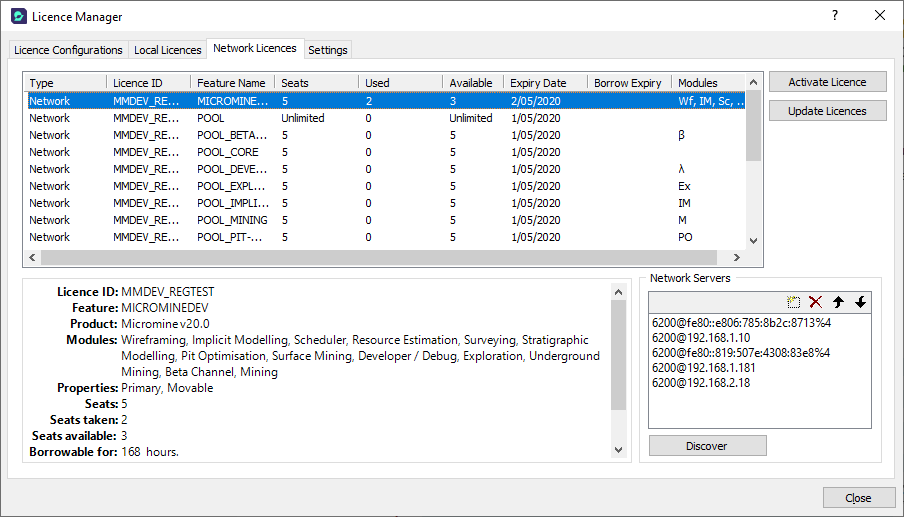Image resolution: width=905 pixels, height=517 pixels.
Task: Sort table by Expiry Date column
Action: 537,83
